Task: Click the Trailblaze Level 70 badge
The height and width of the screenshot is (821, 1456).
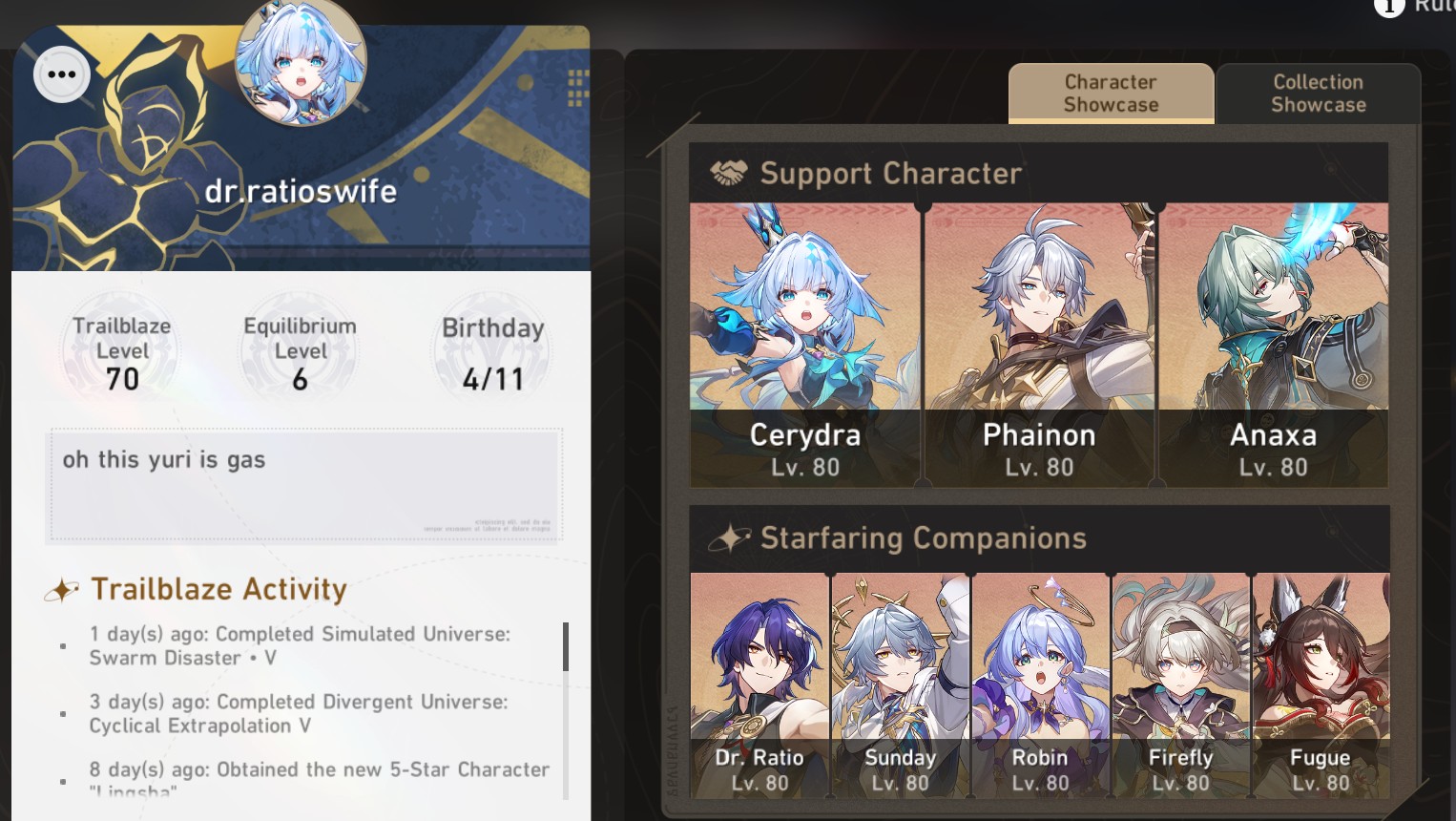Action: coord(121,353)
